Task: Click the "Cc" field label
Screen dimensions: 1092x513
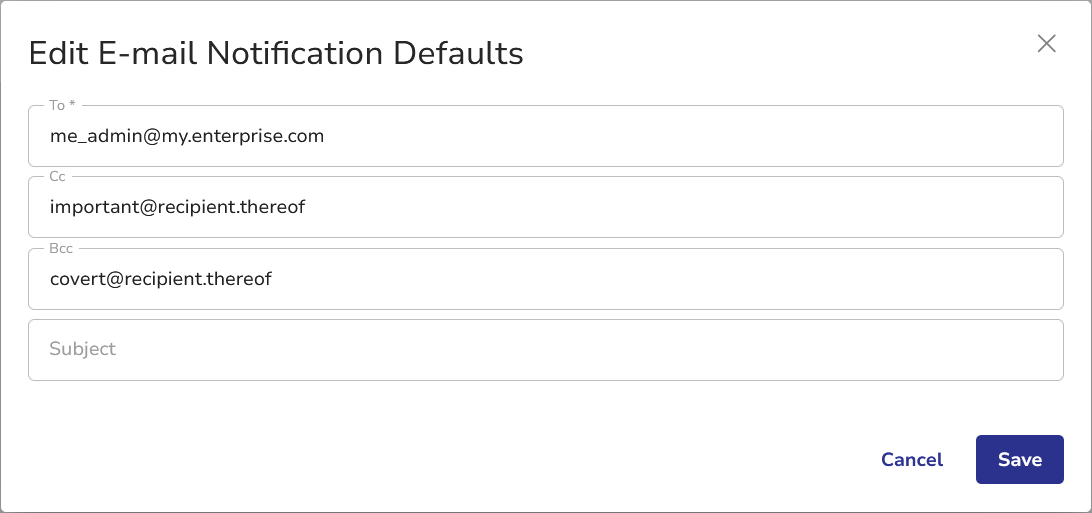Action: [x=57, y=177]
